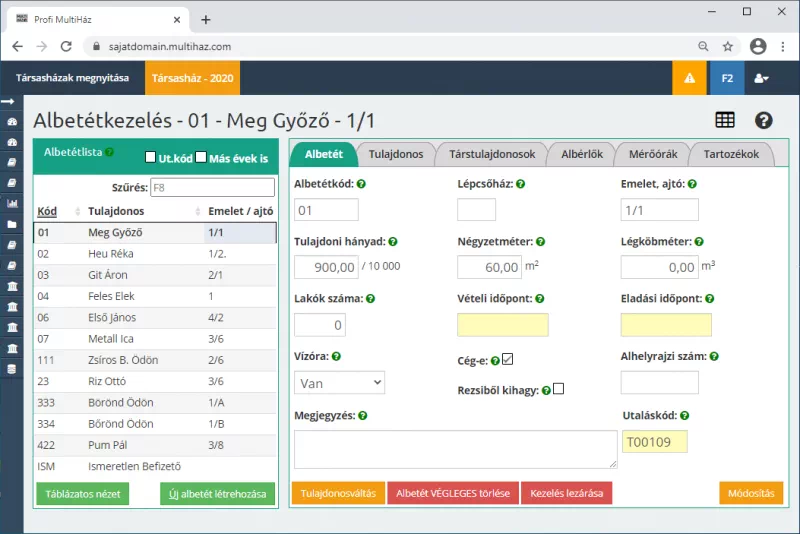Open the Vízóra dropdown
800x534 pixels.
pos(340,382)
